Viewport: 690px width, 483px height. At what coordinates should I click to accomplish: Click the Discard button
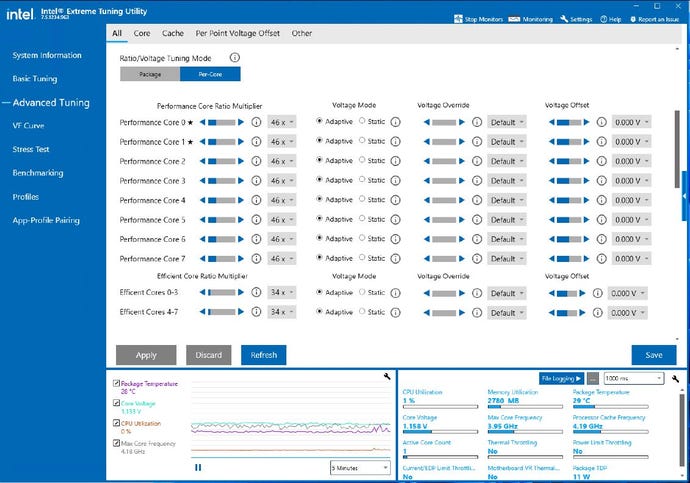(209, 355)
